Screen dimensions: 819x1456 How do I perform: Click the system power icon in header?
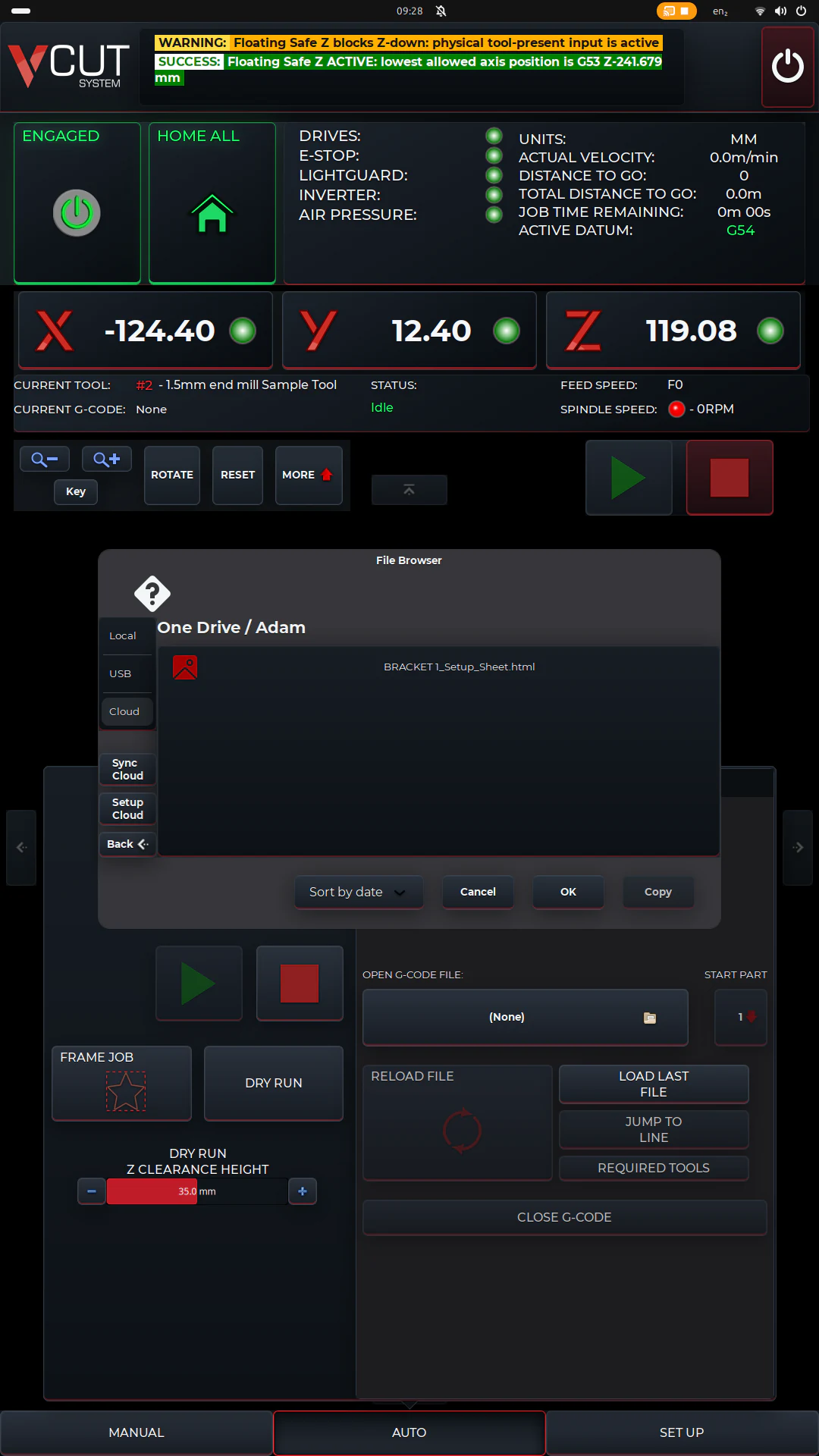(x=787, y=67)
